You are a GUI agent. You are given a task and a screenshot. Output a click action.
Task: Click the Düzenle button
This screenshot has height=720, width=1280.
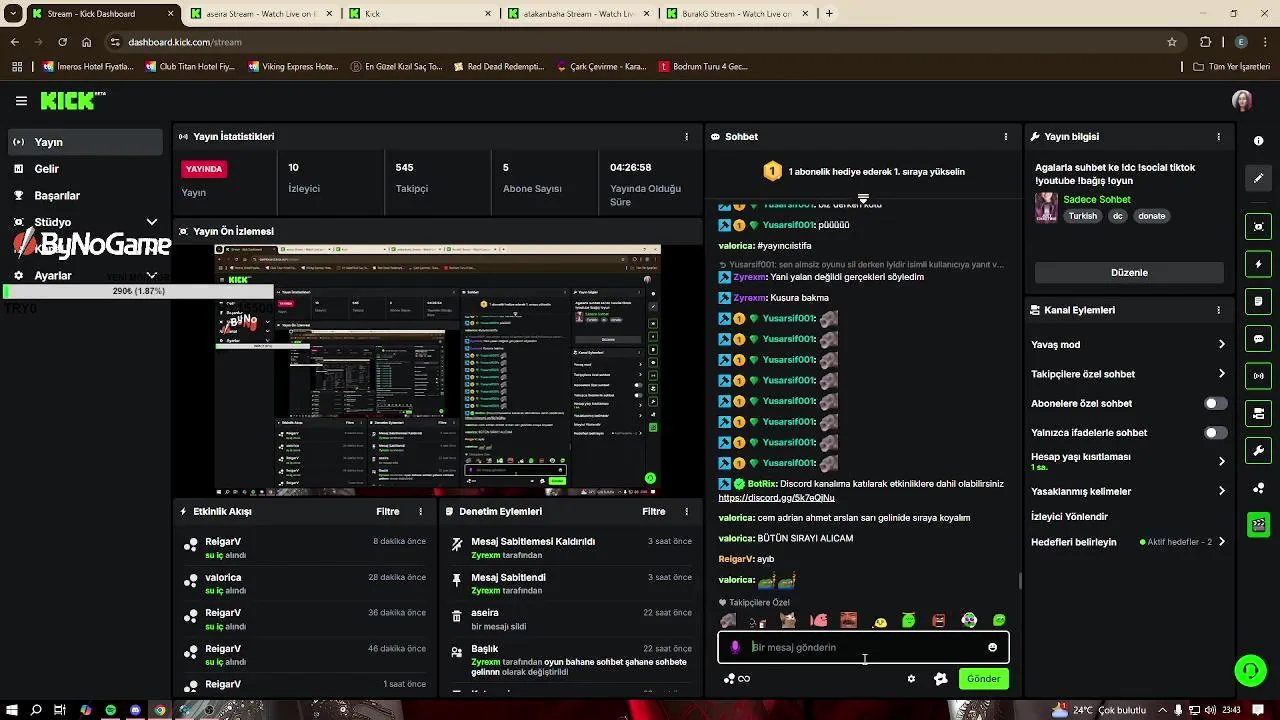(x=1129, y=273)
